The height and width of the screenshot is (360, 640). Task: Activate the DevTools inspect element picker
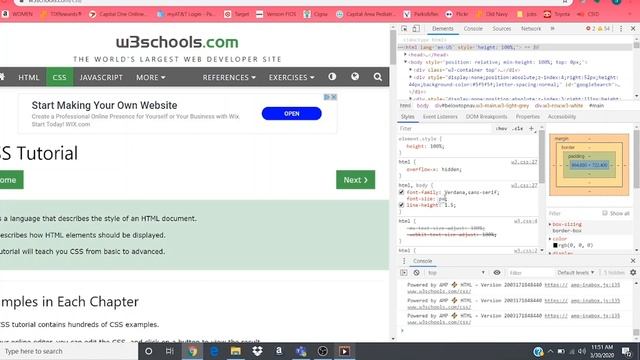(x=404, y=29)
